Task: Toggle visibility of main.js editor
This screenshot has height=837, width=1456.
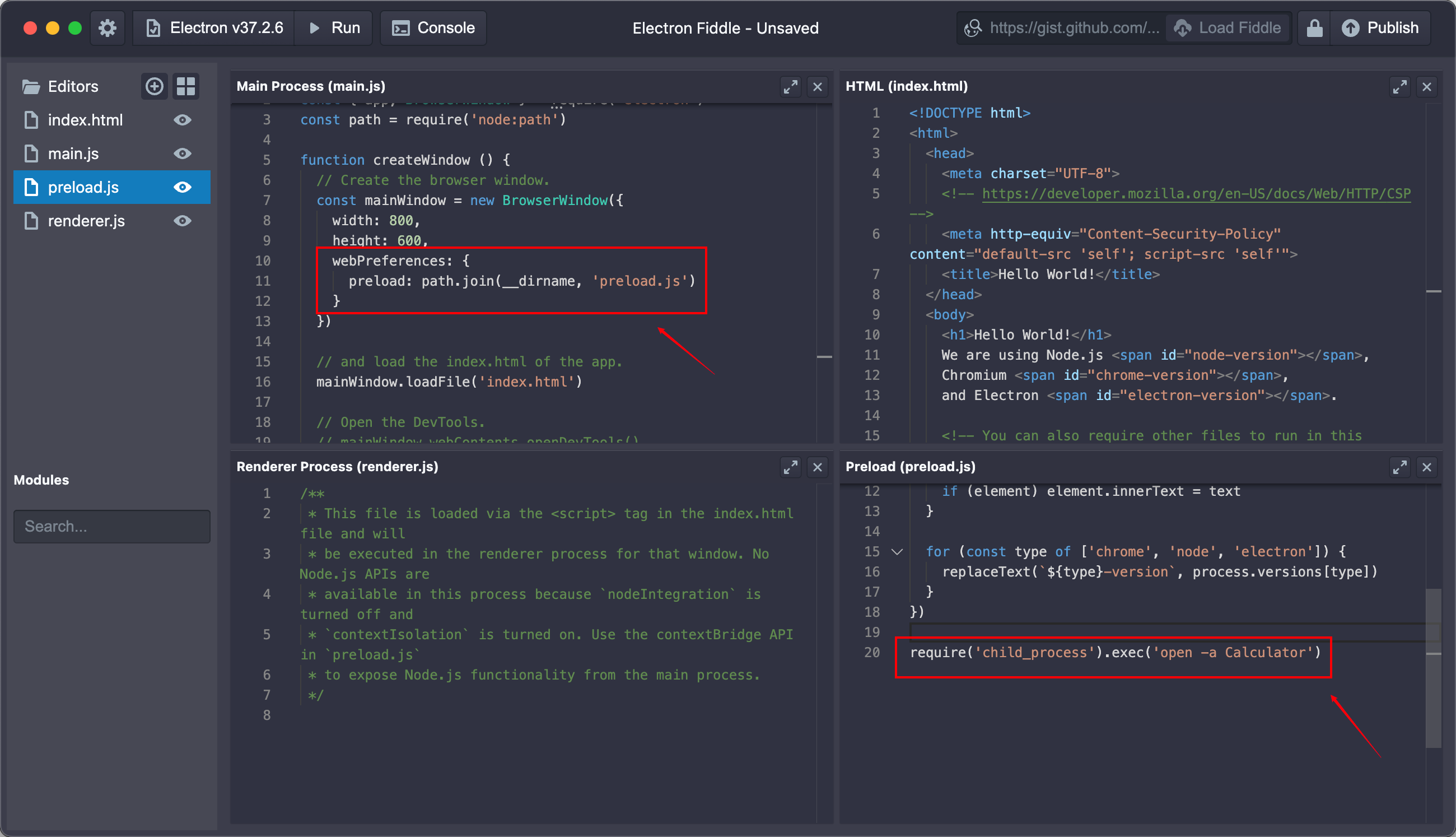Action: pos(183,154)
